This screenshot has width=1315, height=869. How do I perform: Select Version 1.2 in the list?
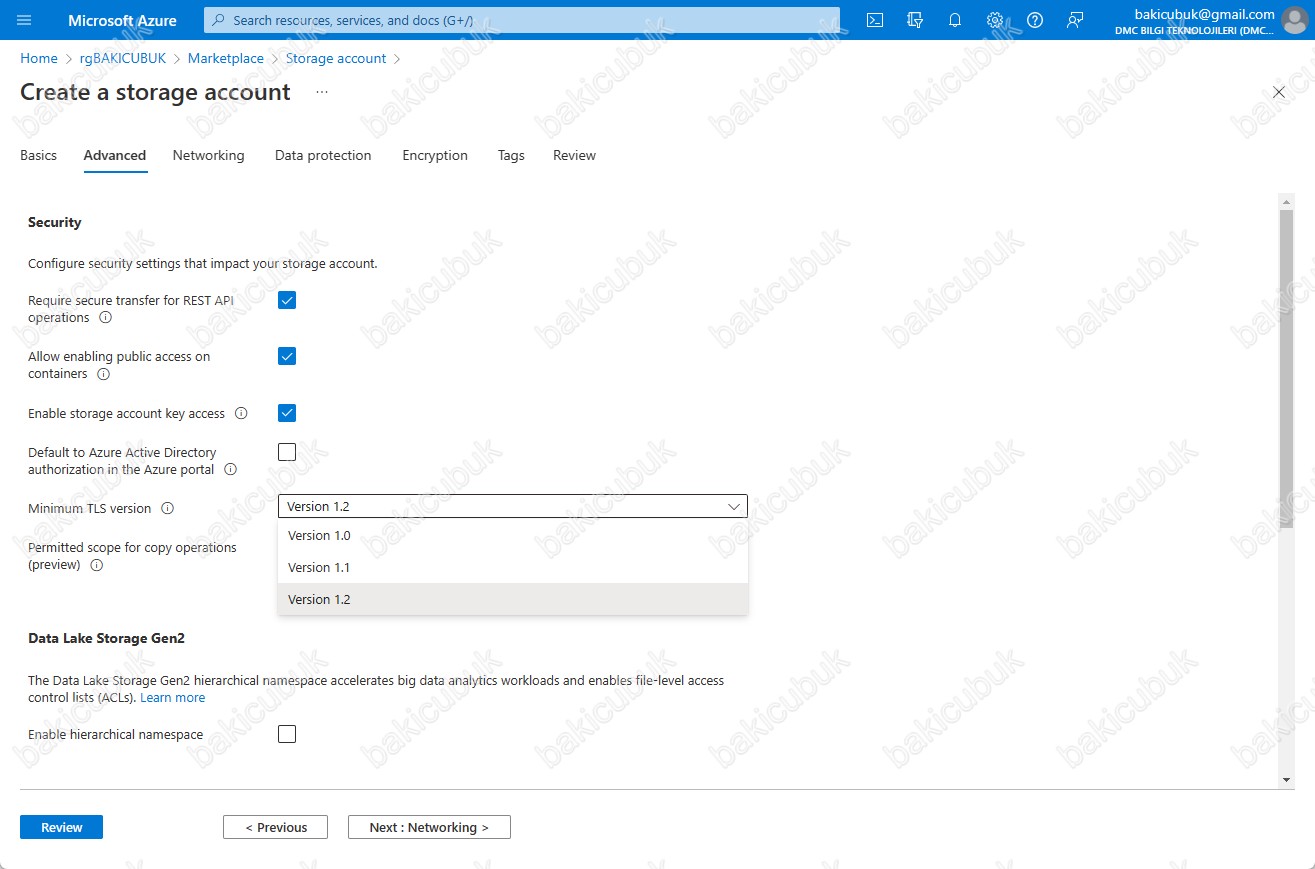click(x=513, y=600)
